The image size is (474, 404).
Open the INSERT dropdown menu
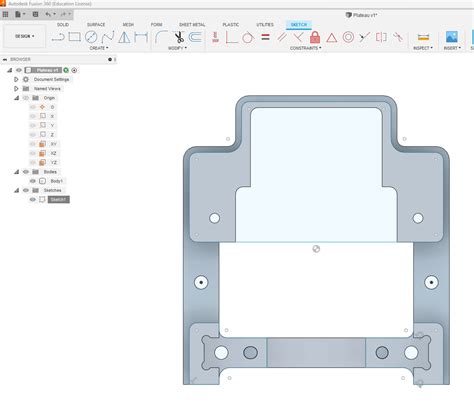click(x=452, y=48)
